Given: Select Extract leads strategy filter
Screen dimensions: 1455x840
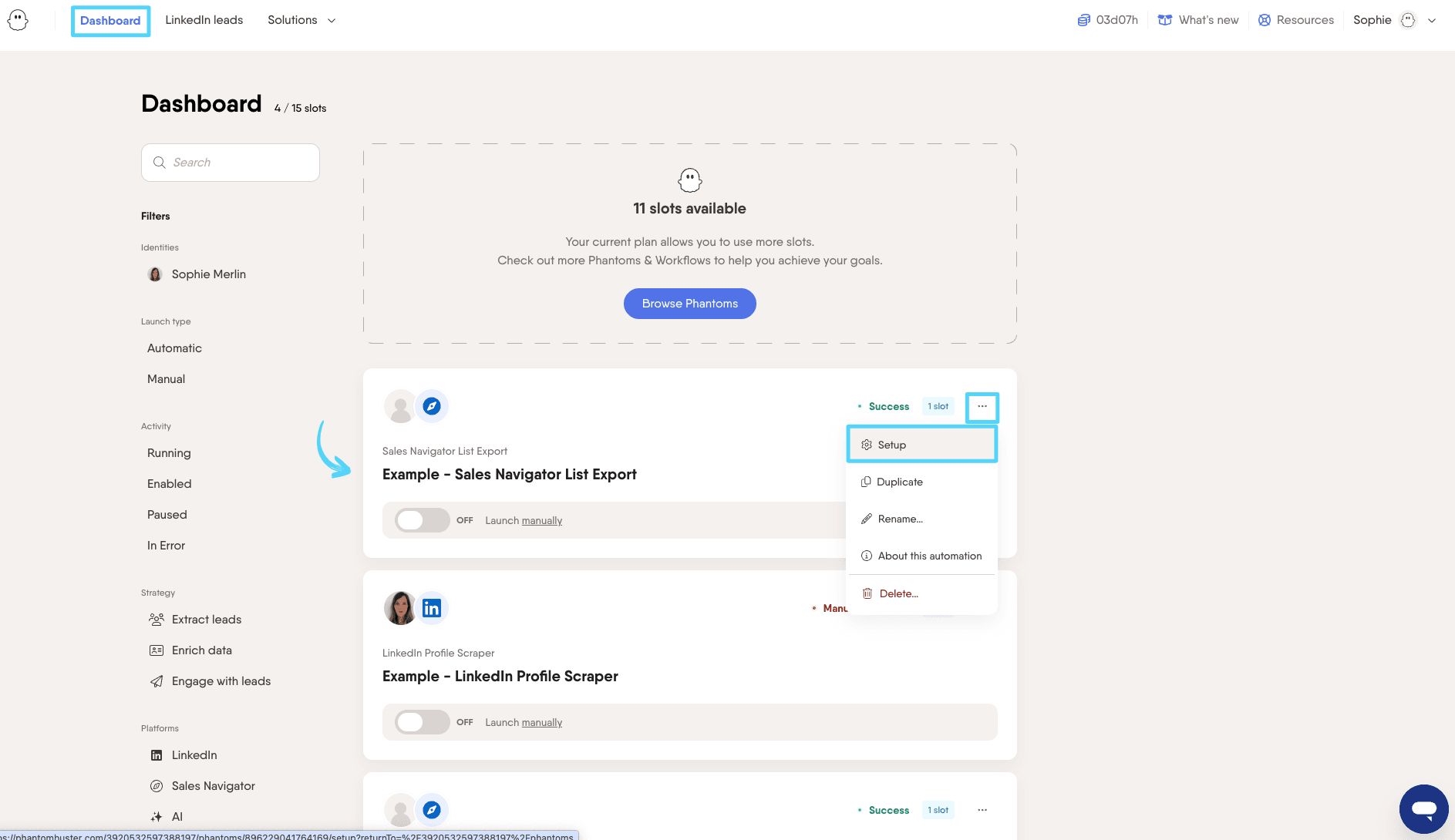Looking at the screenshot, I should 206,620.
